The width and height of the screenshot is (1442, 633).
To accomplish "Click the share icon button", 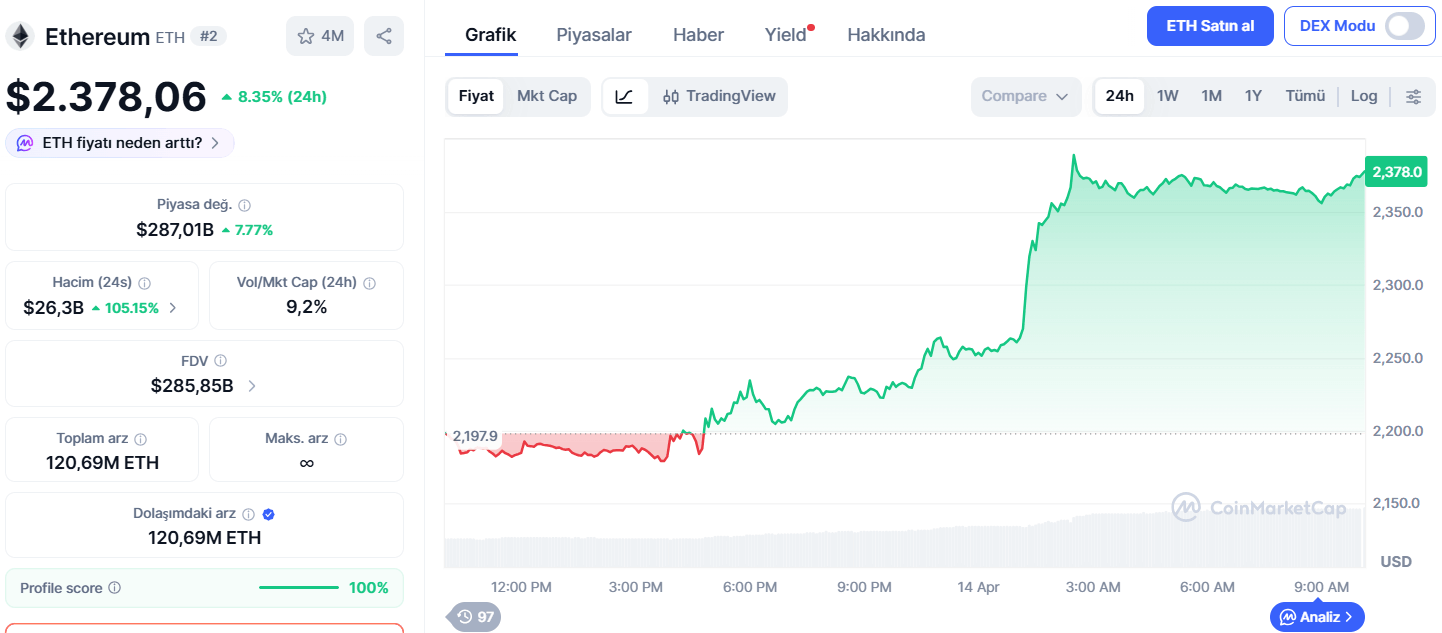I will [x=384, y=37].
